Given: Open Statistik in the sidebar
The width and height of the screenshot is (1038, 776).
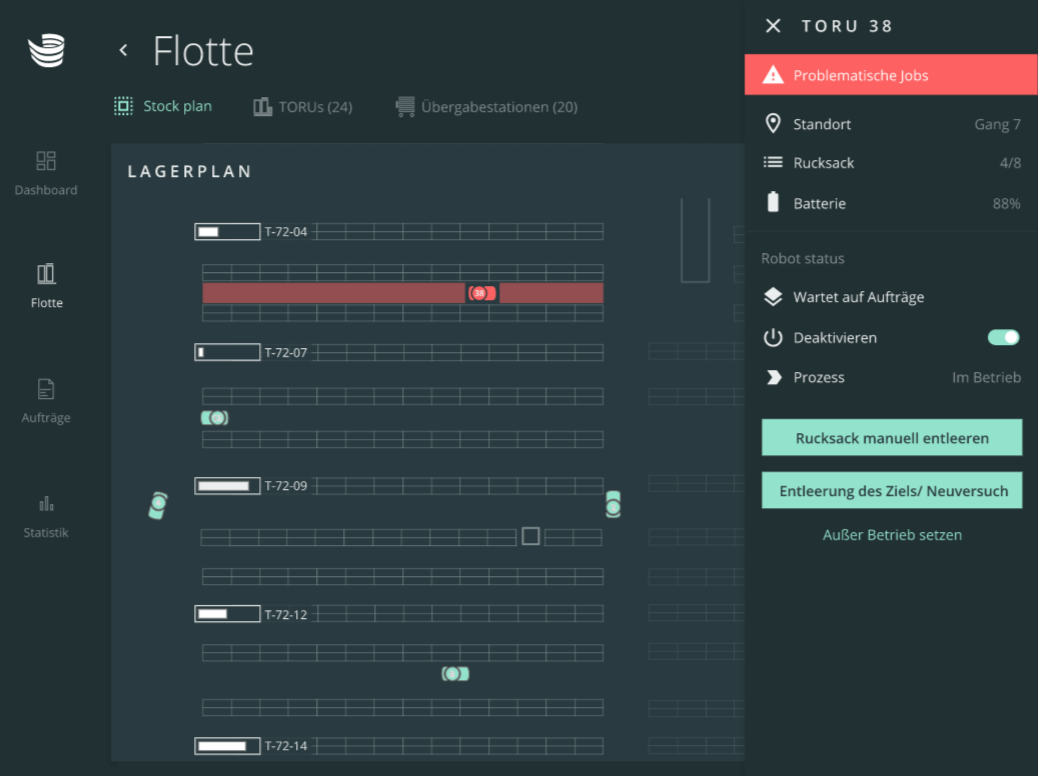Looking at the screenshot, I should click(46, 516).
